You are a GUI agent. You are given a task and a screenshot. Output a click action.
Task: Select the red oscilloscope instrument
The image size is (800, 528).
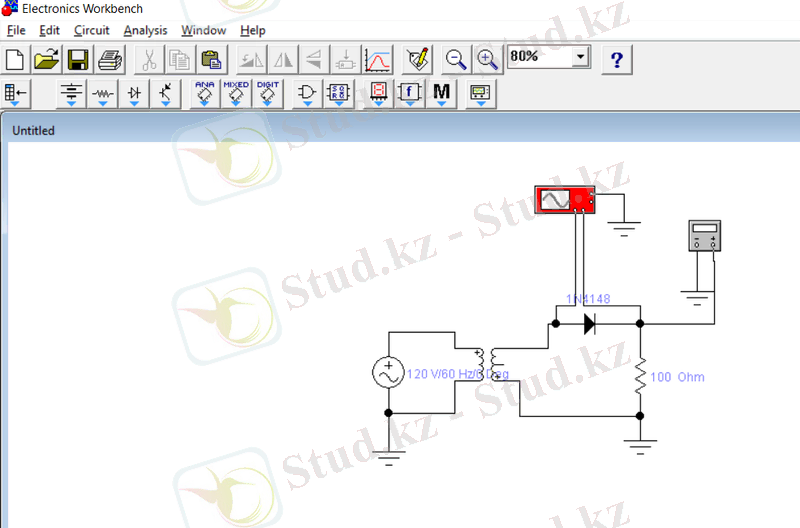[565, 199]
